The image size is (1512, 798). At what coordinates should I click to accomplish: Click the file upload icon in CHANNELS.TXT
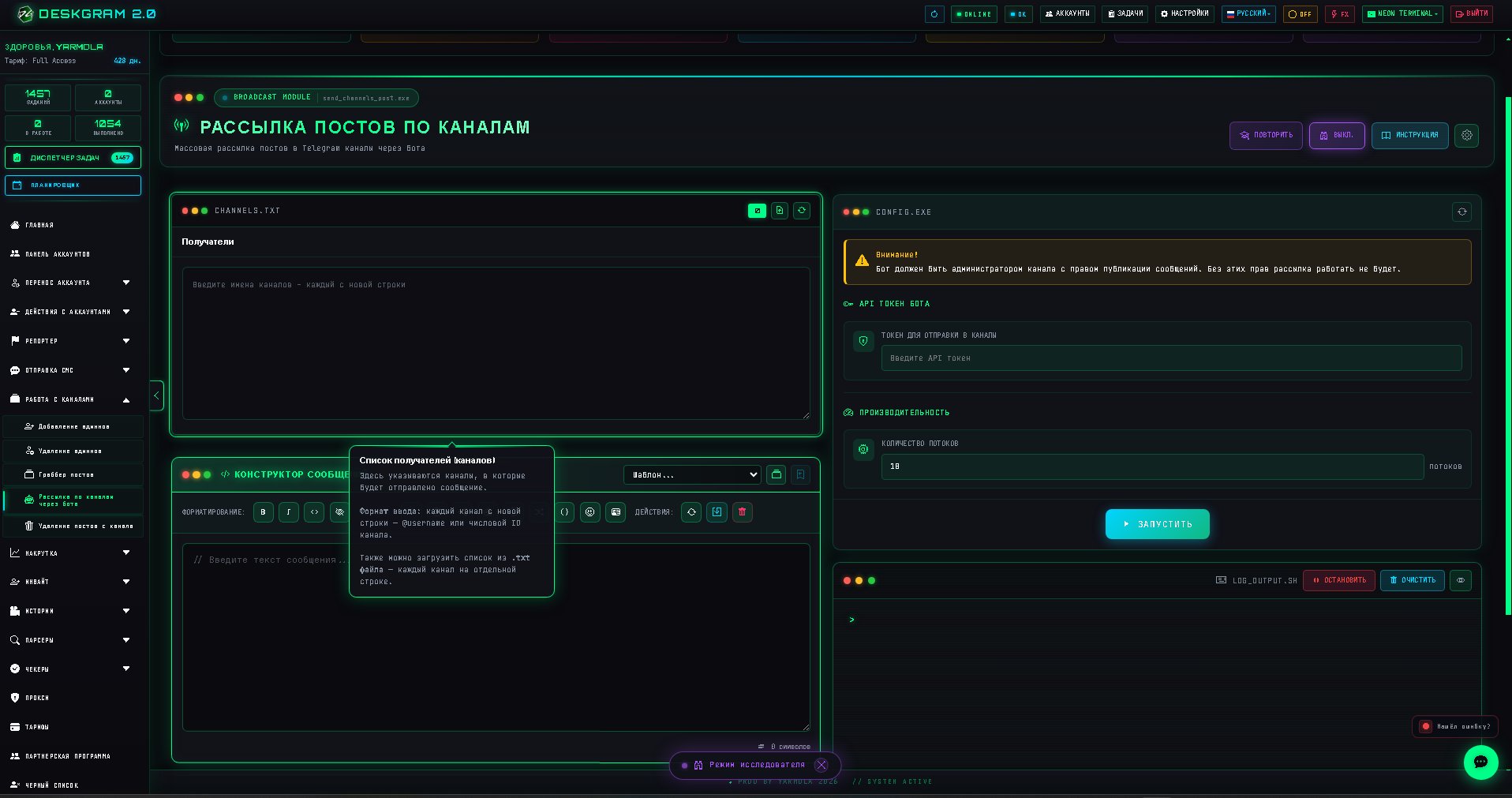tap(780, 211)
